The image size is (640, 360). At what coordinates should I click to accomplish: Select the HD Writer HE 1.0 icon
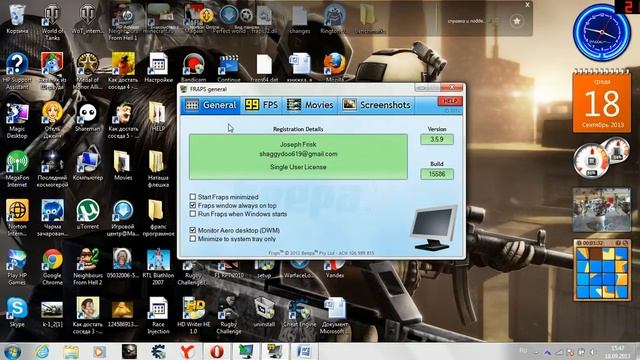(193, 316)
